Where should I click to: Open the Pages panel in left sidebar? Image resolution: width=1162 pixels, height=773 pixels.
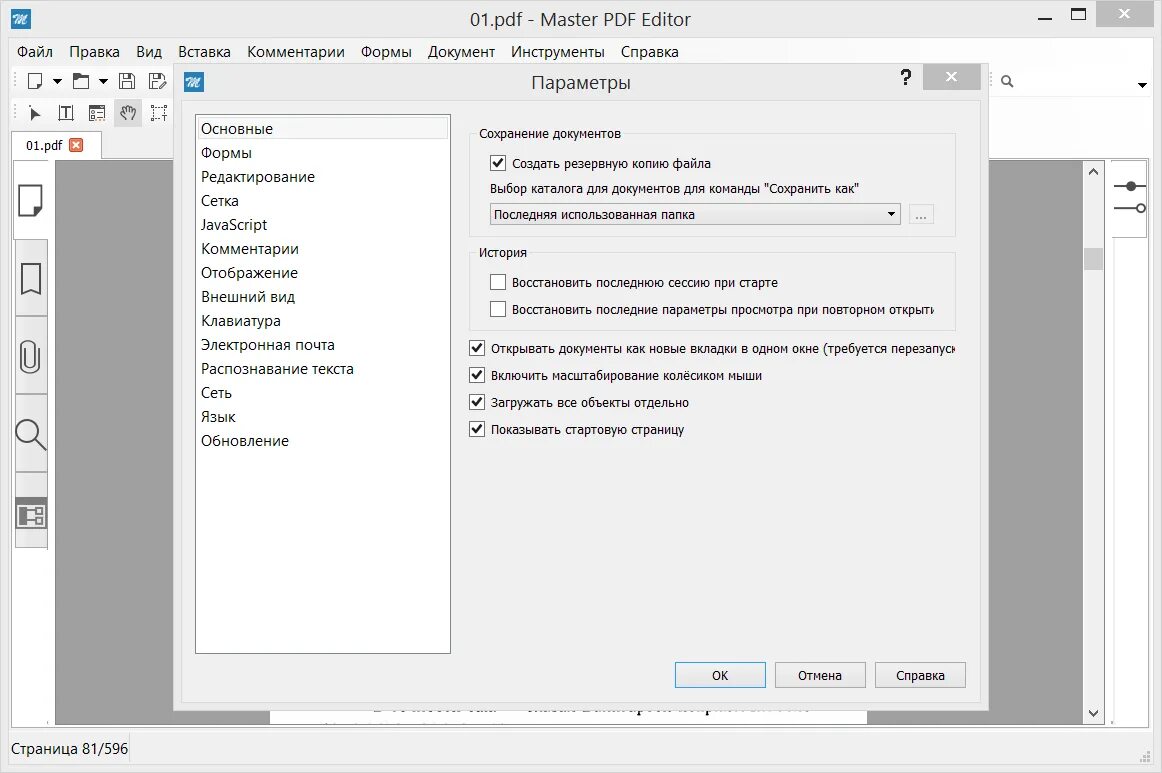[30, 201]
